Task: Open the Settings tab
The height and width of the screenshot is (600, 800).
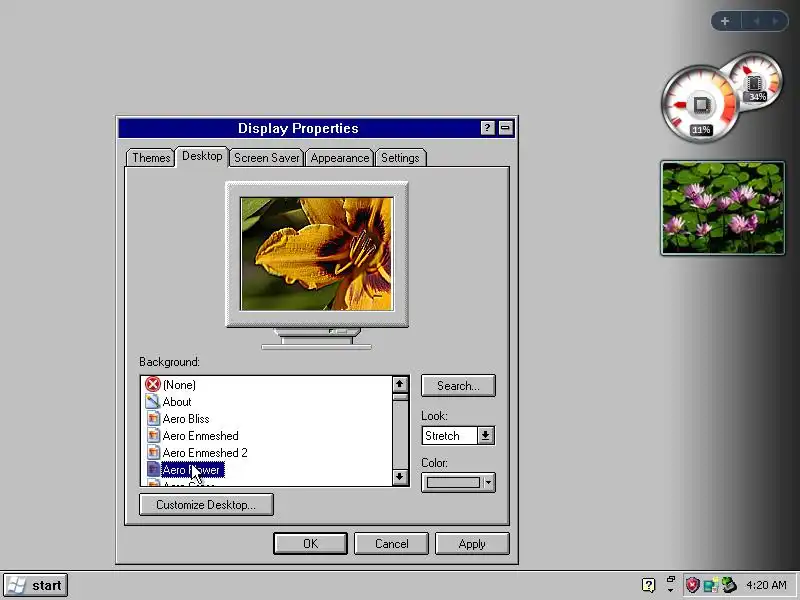Action: point(400,158)
